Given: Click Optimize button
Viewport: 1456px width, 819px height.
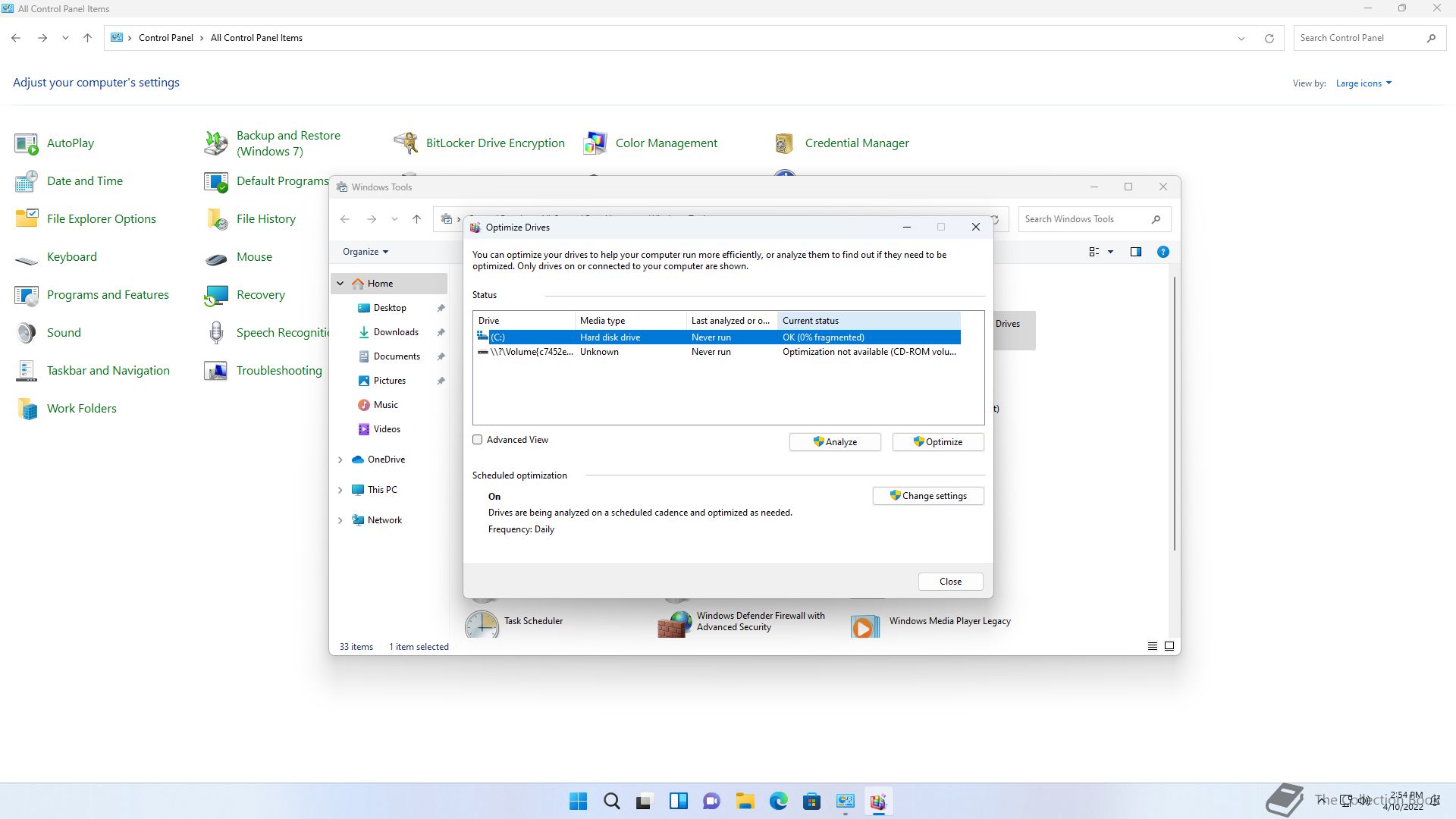Looking at the screenshot, I should 938,442.
